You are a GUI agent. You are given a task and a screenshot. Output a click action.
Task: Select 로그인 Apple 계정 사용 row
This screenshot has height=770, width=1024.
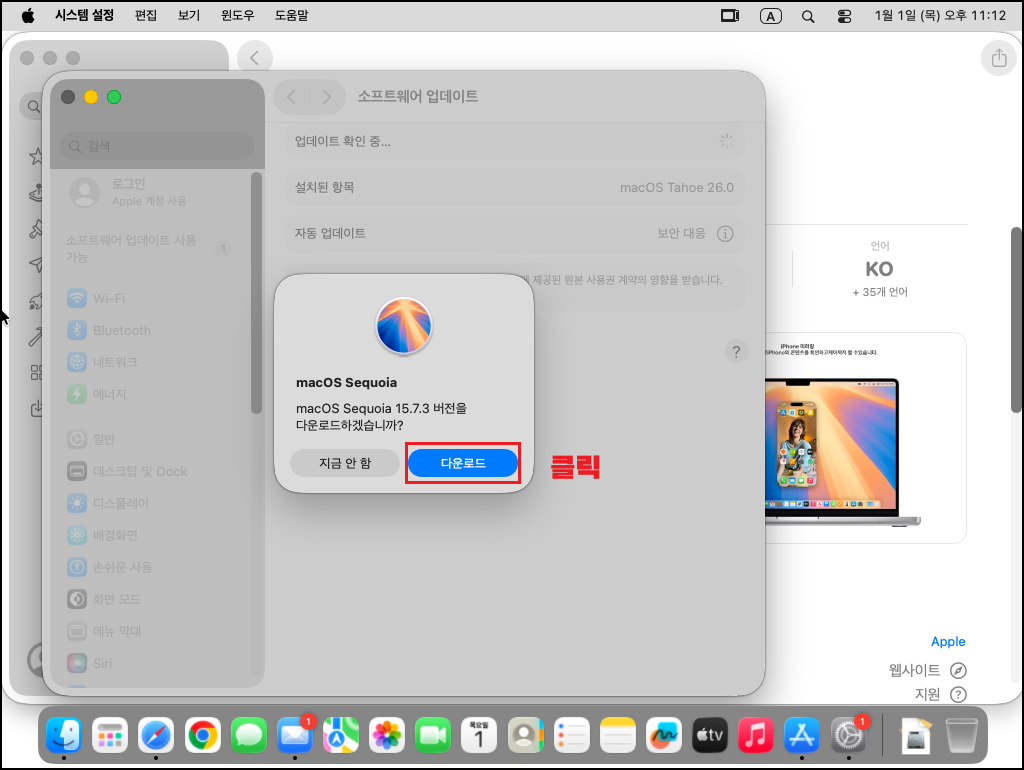click(x=150, y=192)
